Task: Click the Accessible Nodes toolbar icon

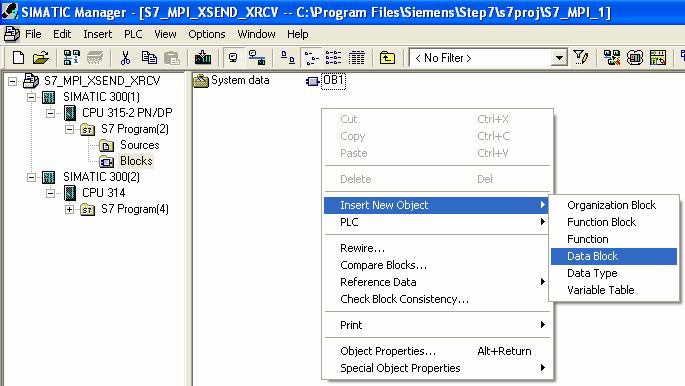Action: 71,58
